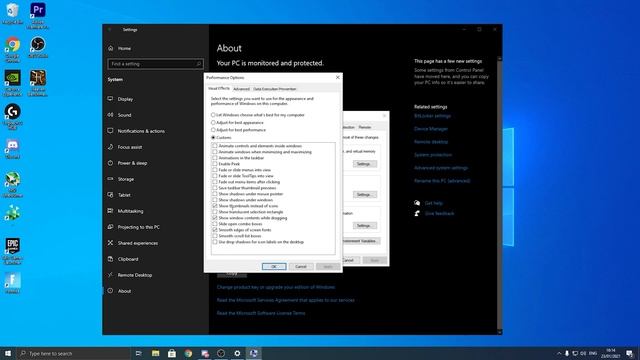Image resolution: width=640 pixels, height=360 pixels.
Task: Check Show shadows under windows
Action: pyautogui.click(x=215, y=200)
